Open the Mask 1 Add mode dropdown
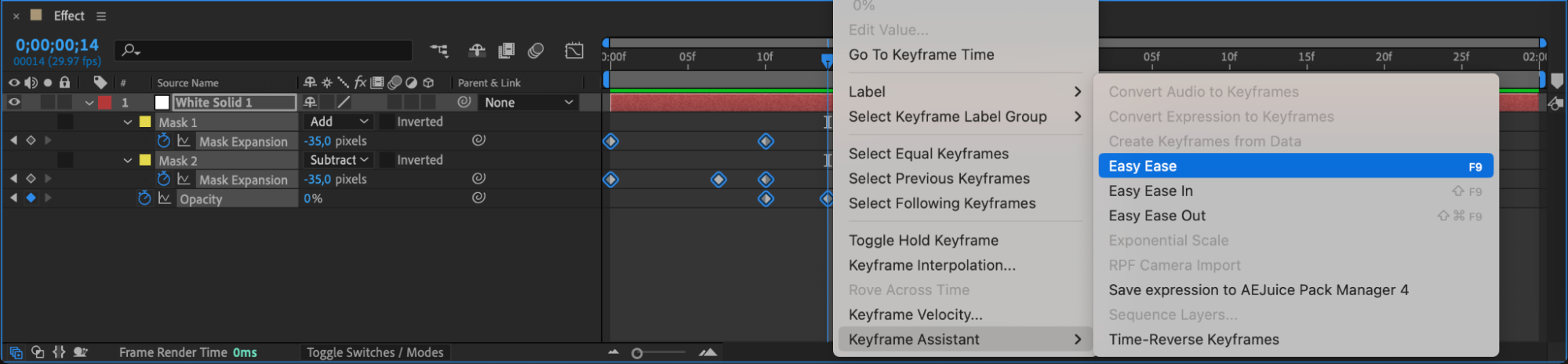 pos(339,122)
